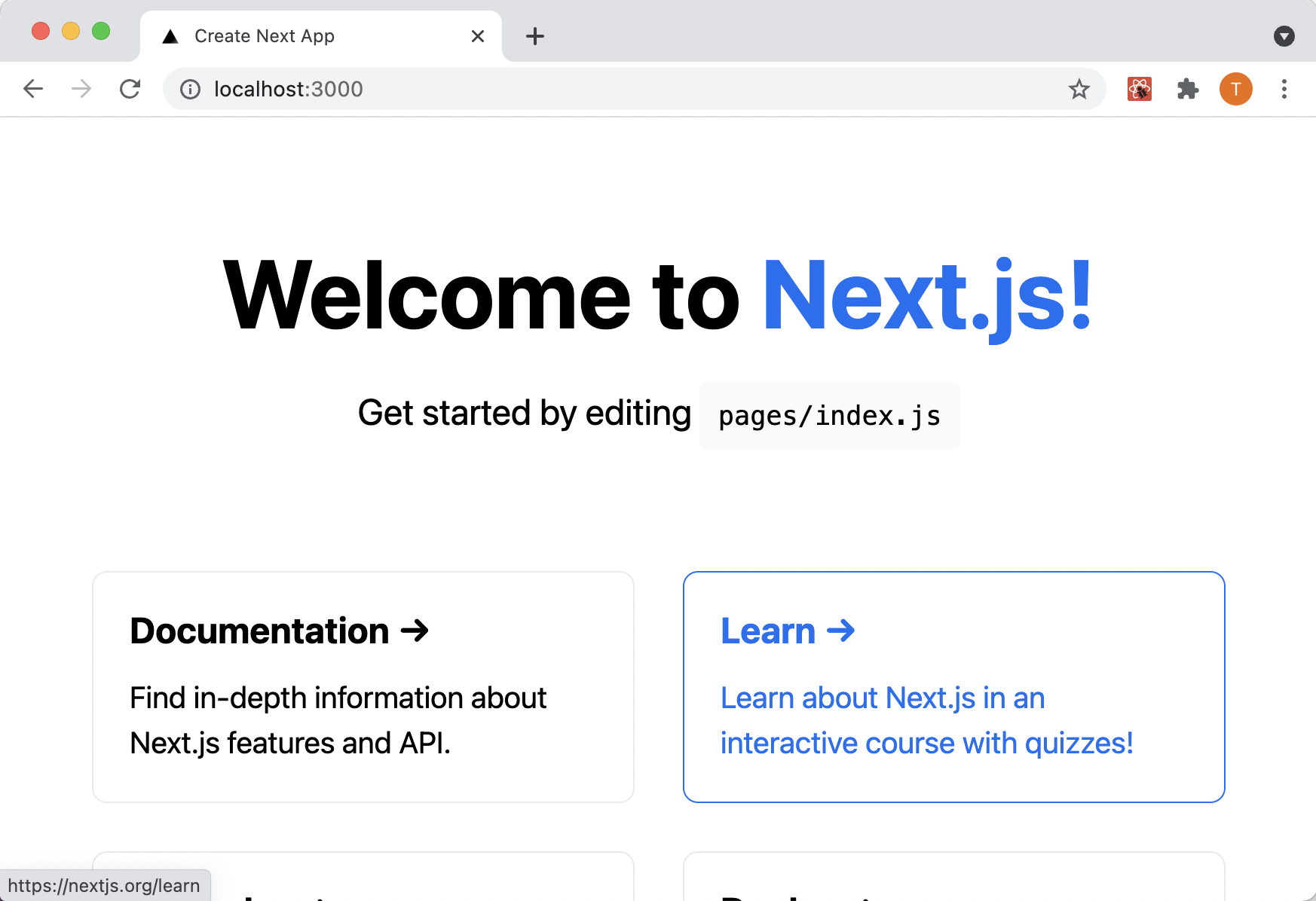Open a new tab
Screen dimensions: 1316x901
[x=535, y=36]
